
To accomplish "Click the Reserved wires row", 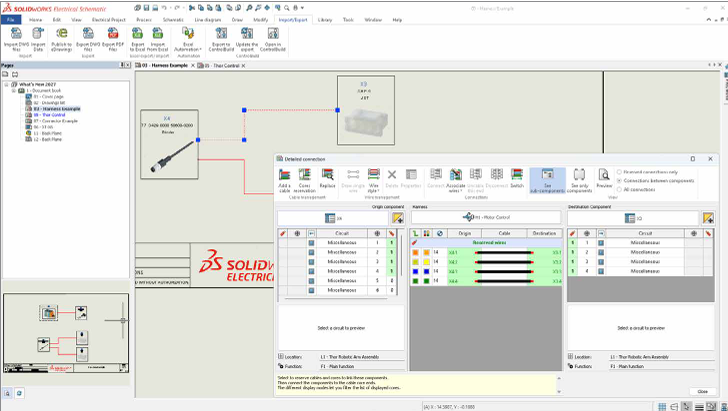I will coord(486,243).
